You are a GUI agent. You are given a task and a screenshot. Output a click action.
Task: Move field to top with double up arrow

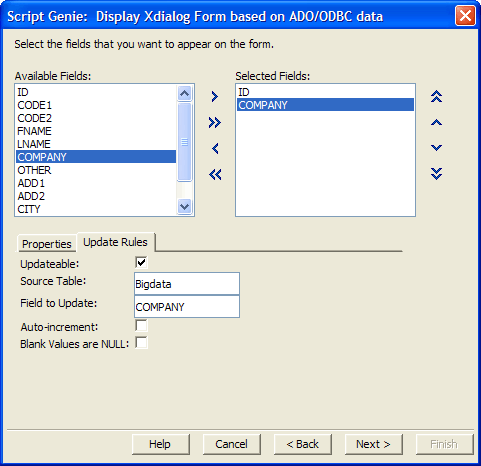tap(436, 97)
